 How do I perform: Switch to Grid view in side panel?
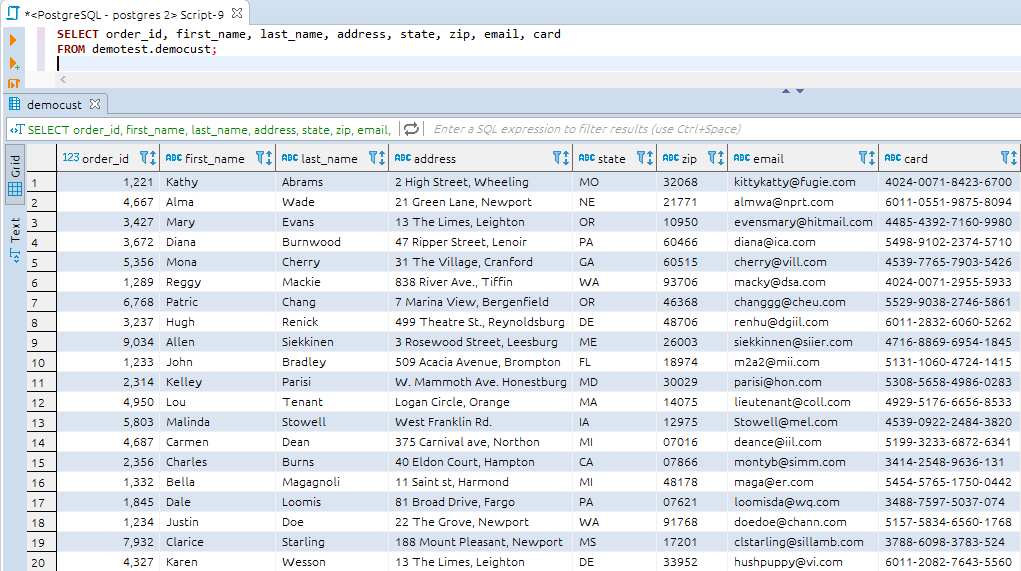coord(14,175)
